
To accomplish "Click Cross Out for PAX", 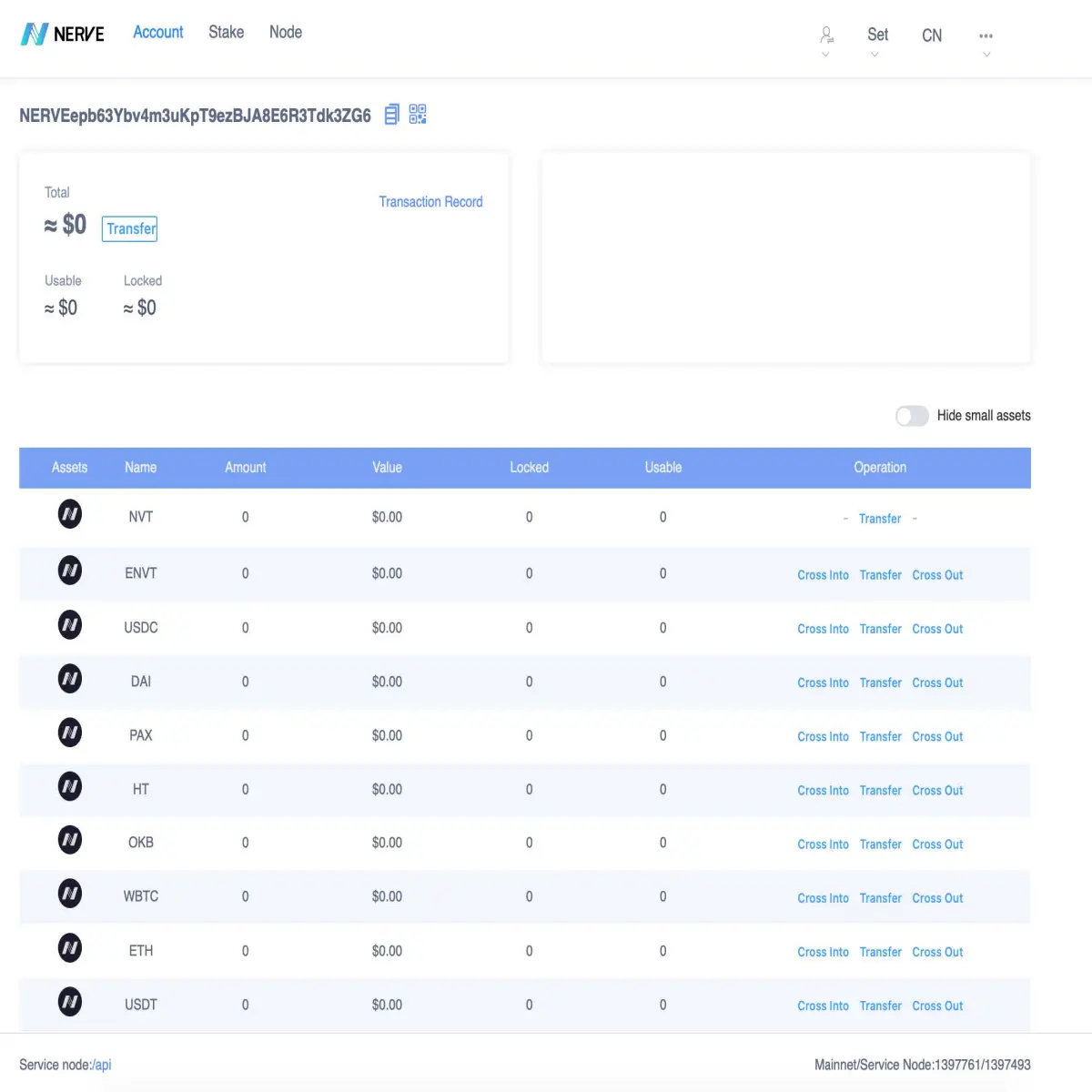I will click(937, 736).
